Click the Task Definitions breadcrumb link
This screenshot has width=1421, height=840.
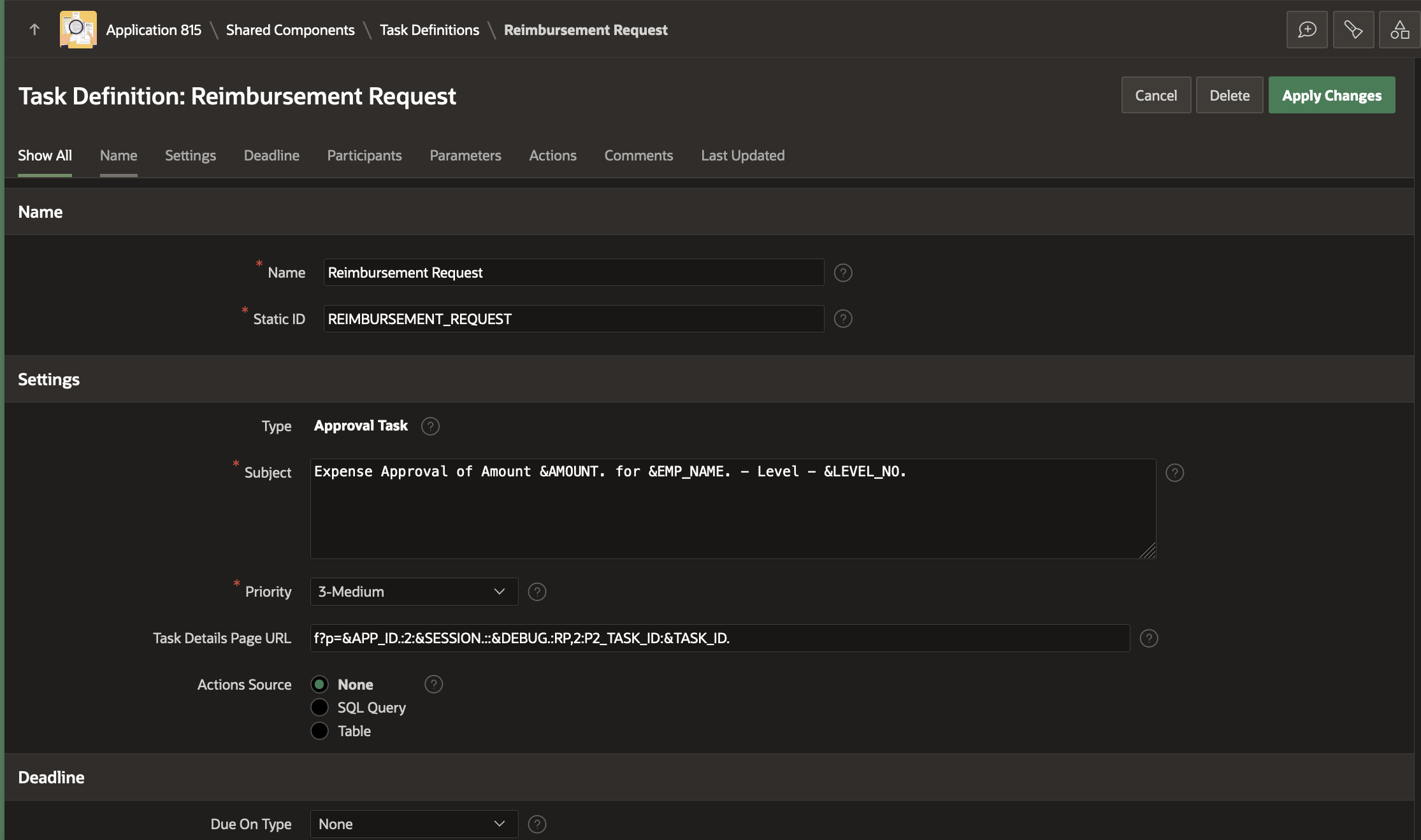pyautogui.click(x=429, y=30)
